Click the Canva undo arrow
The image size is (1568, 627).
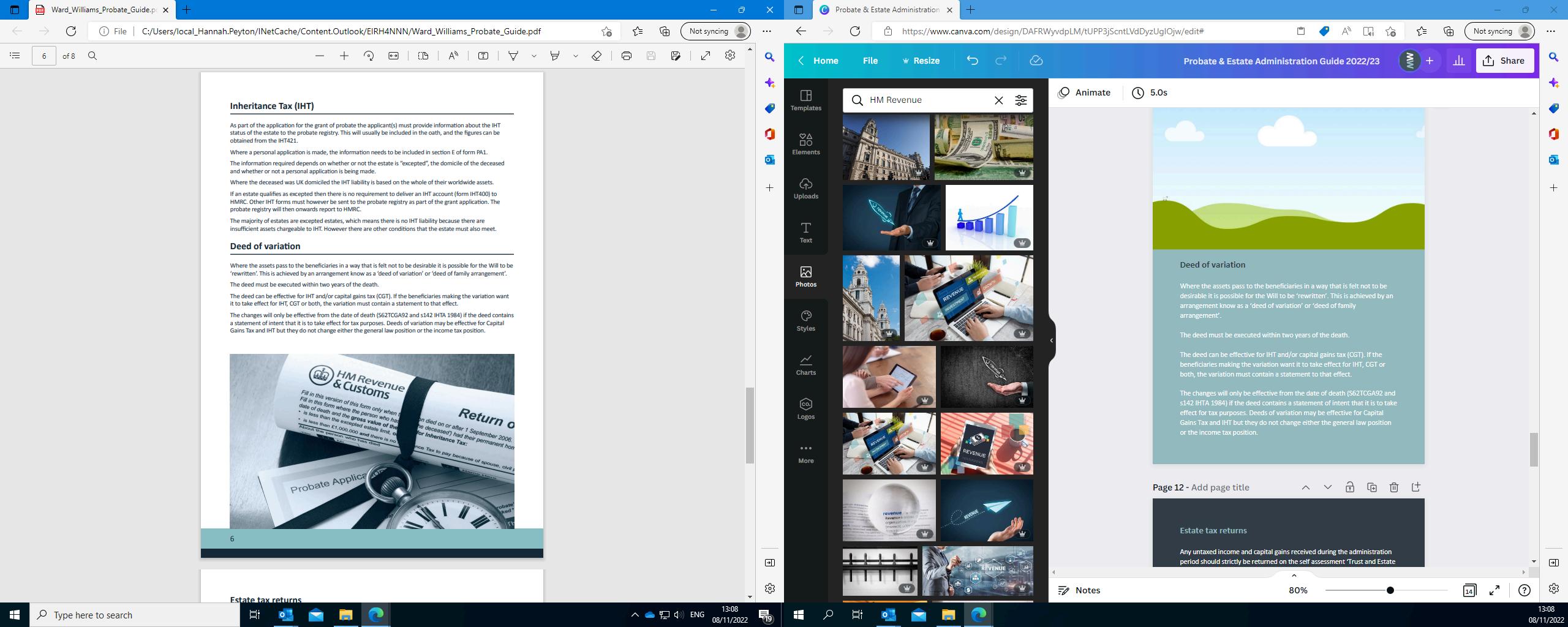[972, 61]
